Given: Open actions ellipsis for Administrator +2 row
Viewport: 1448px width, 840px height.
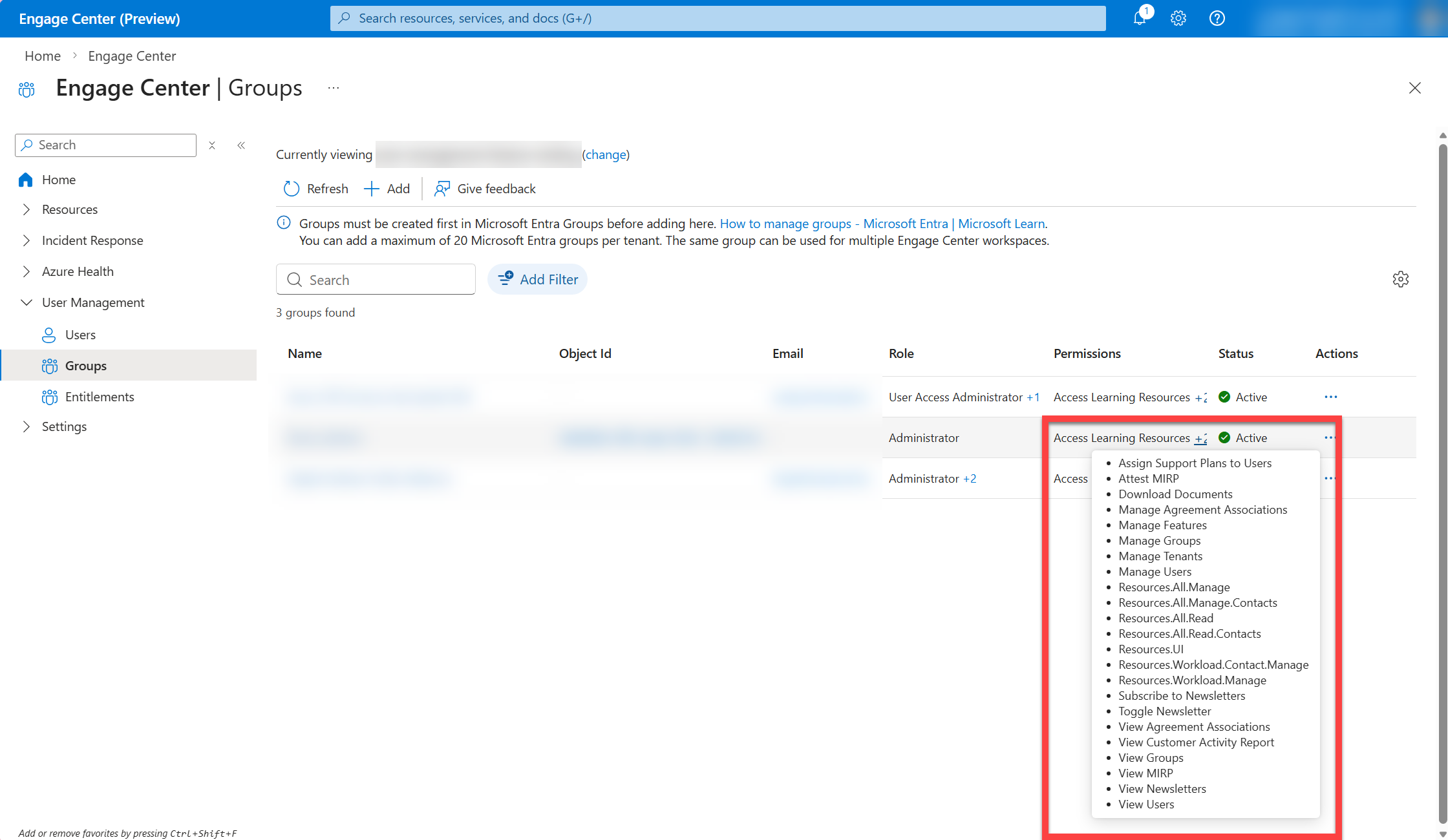Looking at the screenshot, I should click(1330, 478).
